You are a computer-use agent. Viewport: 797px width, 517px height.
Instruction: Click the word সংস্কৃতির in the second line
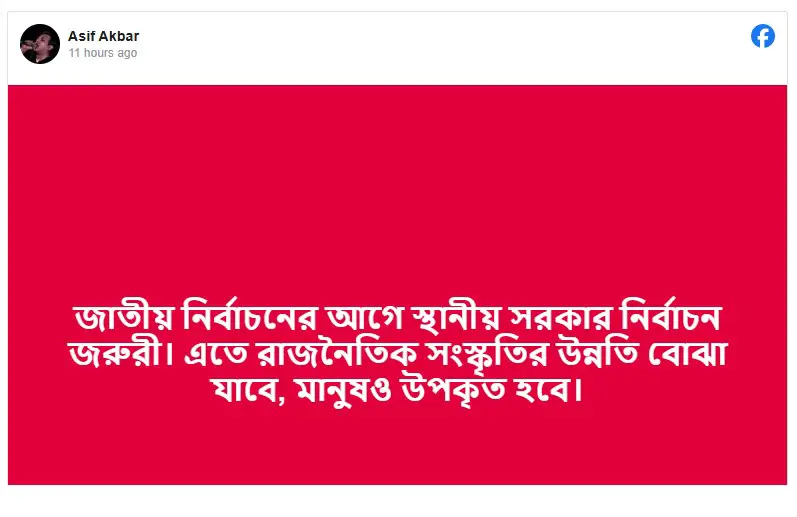487,354
